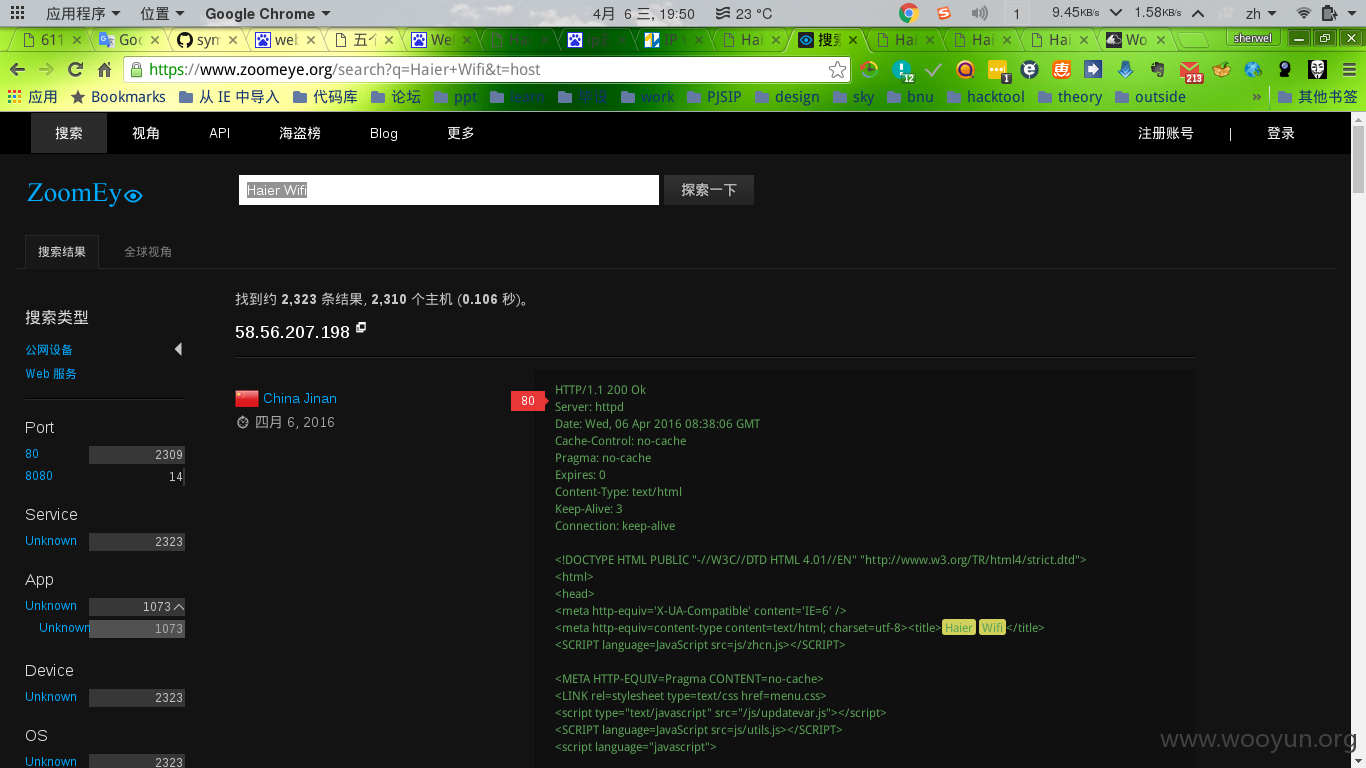The width and height of the screenshot is (1366, 768).
Task: Click the 探索一下 search button
Action: [709, 190]
